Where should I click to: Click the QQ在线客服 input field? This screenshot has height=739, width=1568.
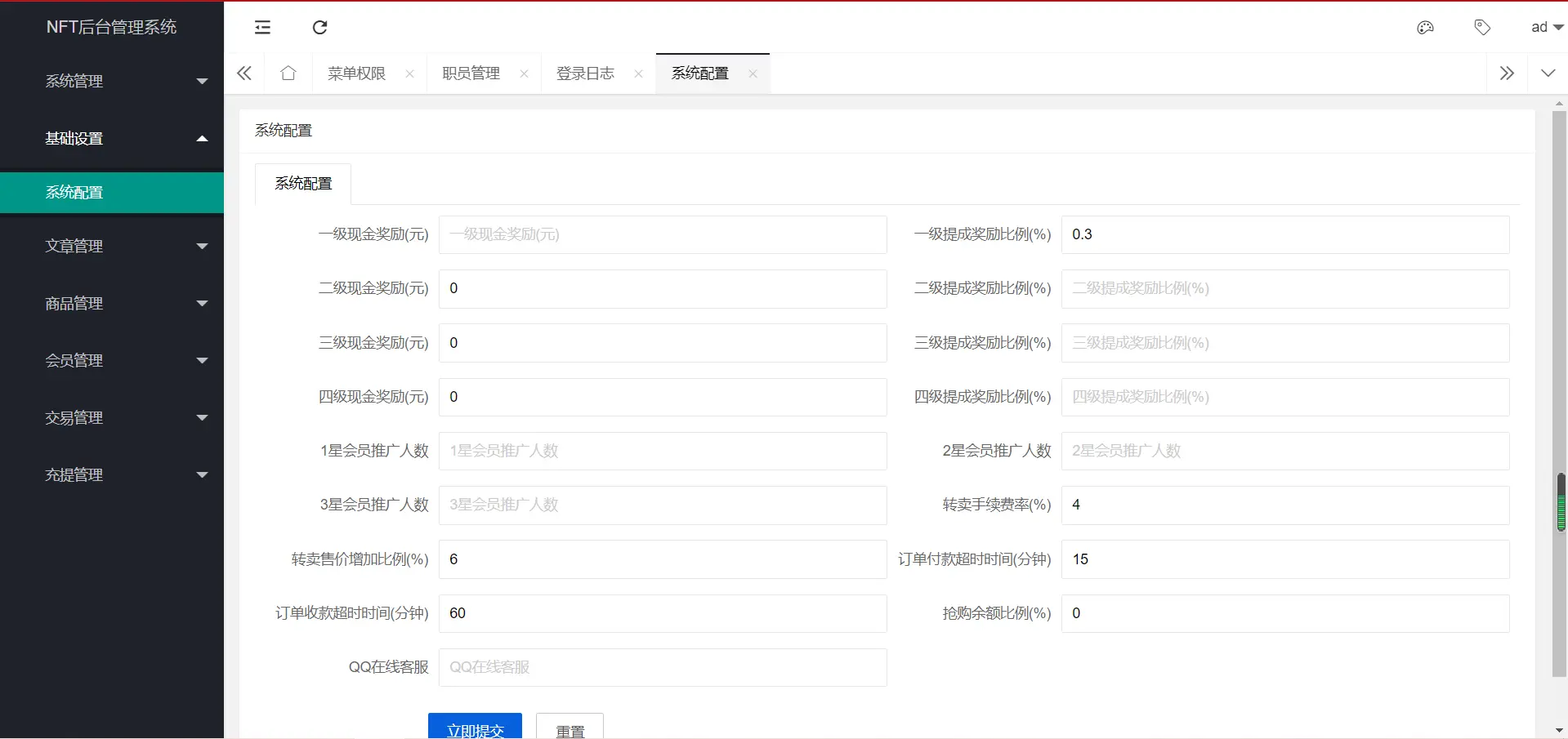click(662, 667)
